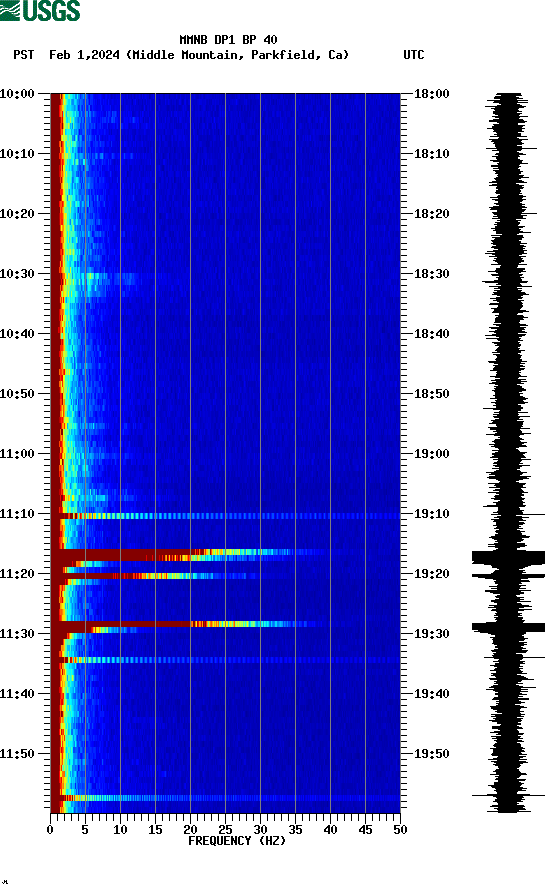
Task: Click the 11:00 PST time label
Action: click(17, 454)
